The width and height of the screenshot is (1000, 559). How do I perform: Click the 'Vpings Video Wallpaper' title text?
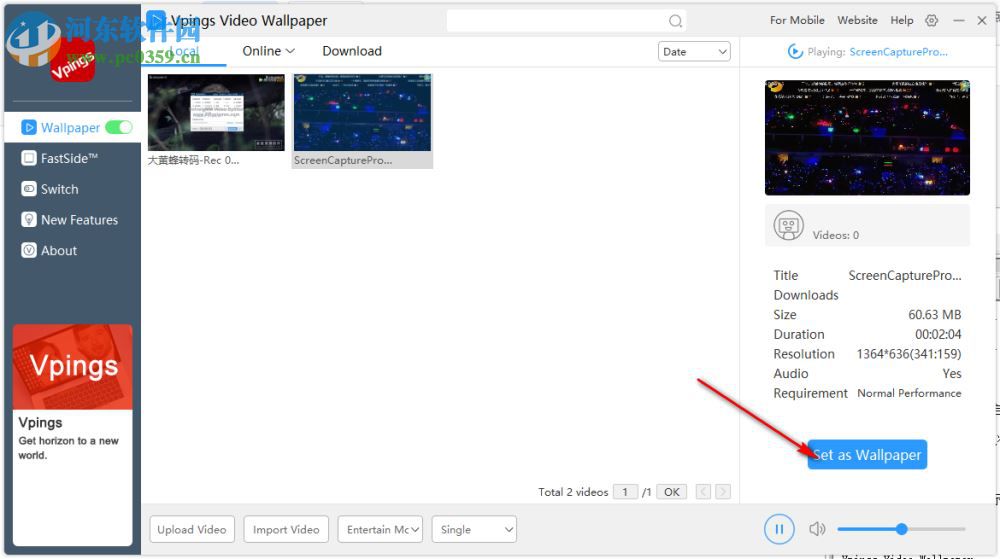(249, 20)
